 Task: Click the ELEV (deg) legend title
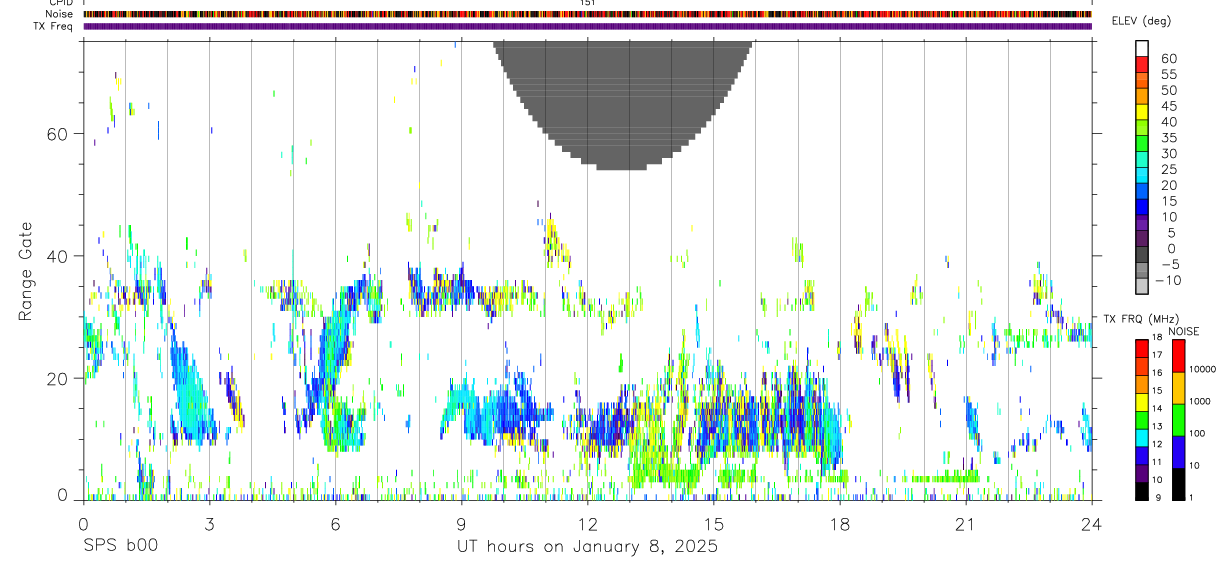pos(1141,21)
